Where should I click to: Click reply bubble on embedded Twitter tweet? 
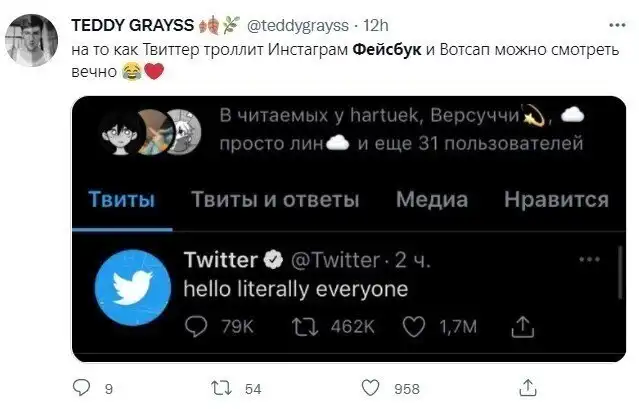(197, 325)
